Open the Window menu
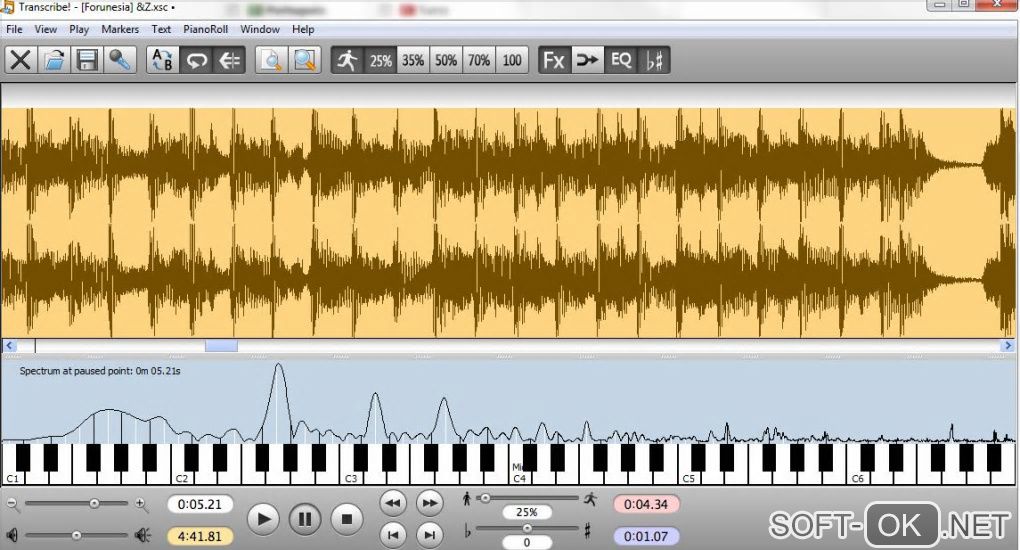 (260, 29)
